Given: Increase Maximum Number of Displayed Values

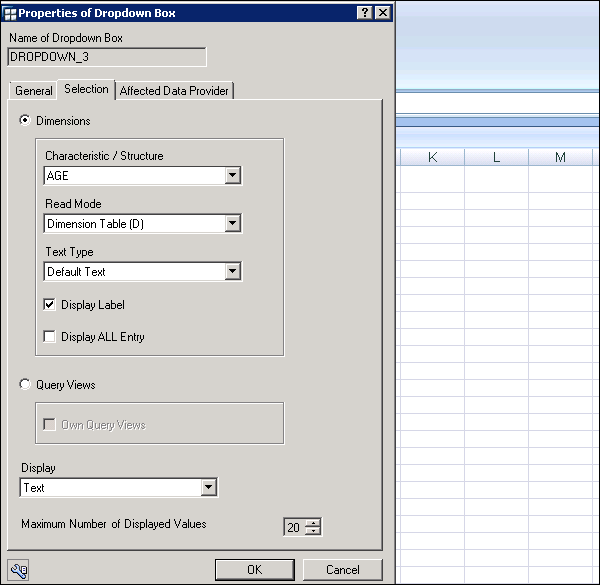Looking at the screenshot, I should tap(312, 523).
